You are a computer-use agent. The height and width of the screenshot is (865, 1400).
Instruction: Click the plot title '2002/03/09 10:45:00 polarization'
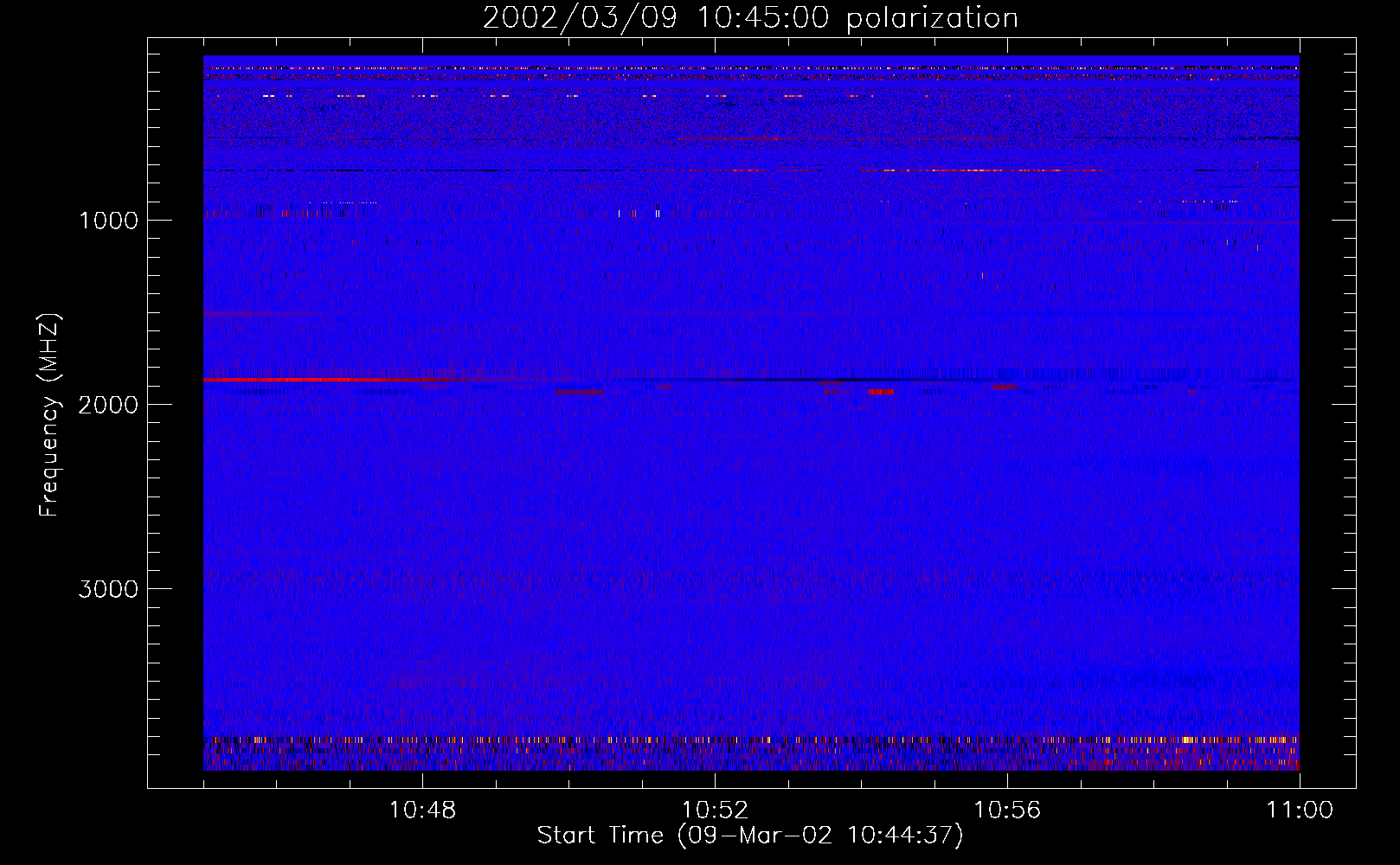coord(750,18)
